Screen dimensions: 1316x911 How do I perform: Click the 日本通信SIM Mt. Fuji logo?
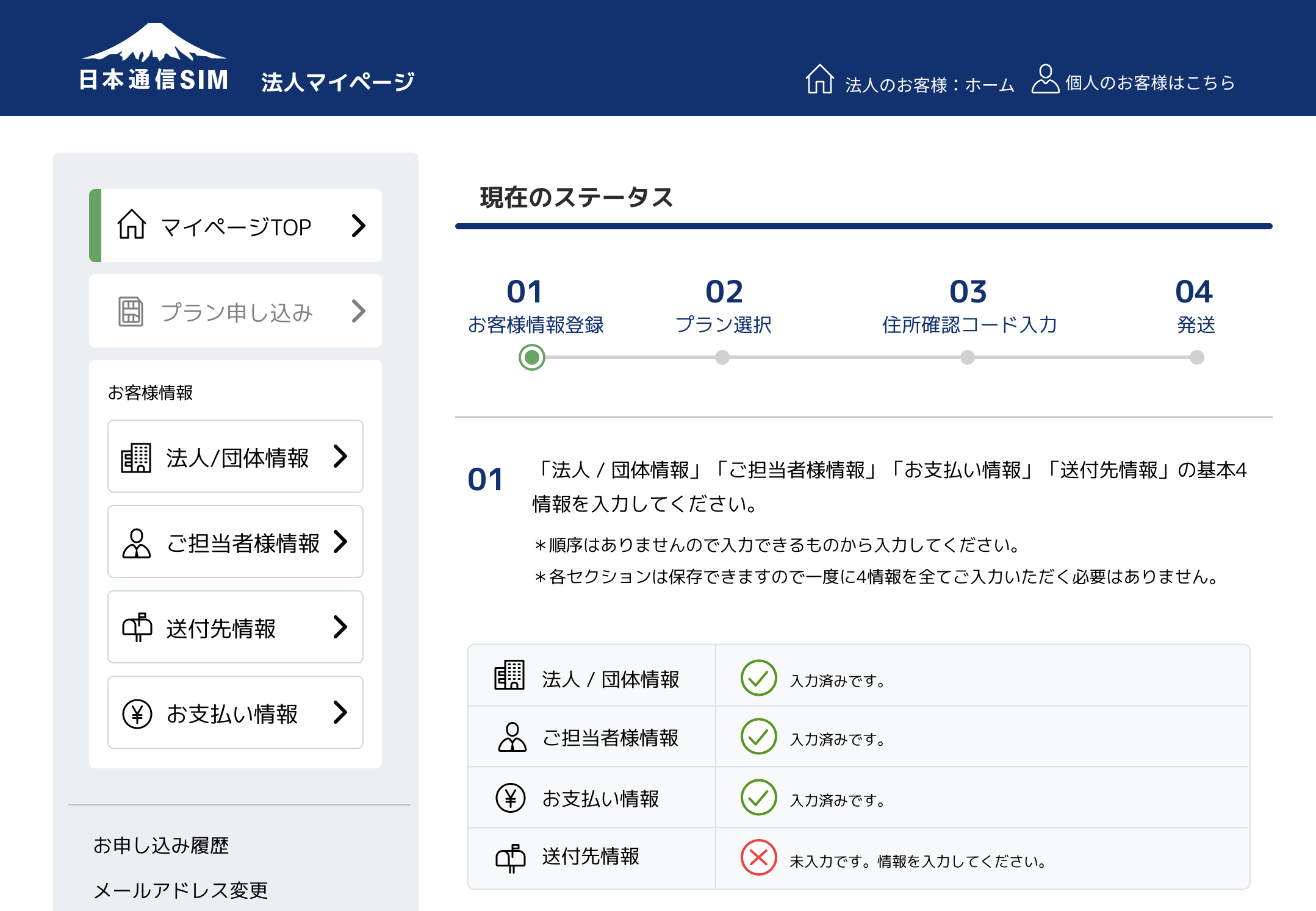click(154, 57)
